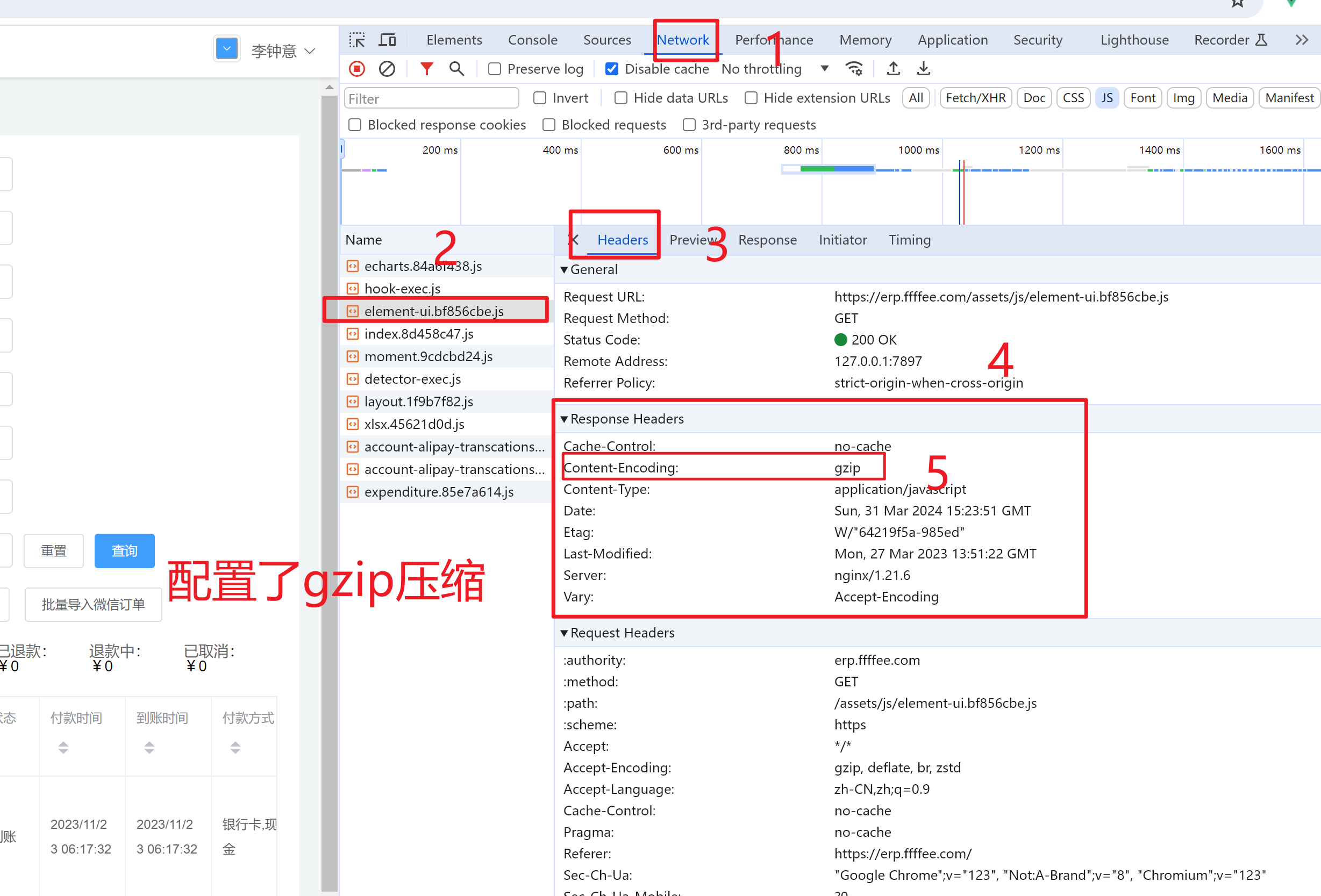Image resolution: width=1321 pixels, height=896 pixels.
Task: Sort by 到账时间 column arrows
Action: click(x=149, y=747)
